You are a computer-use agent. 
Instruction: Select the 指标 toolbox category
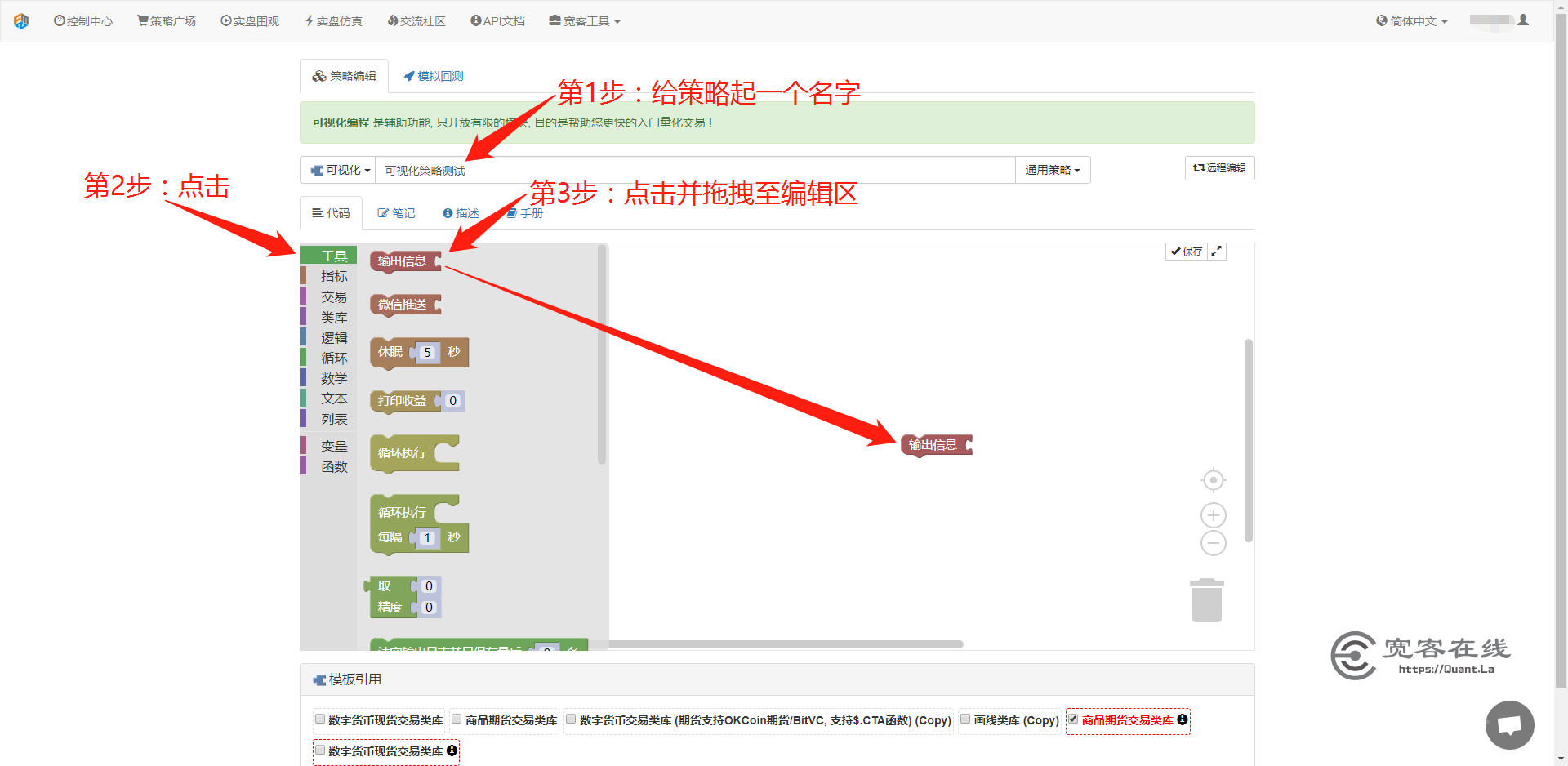[328, 276]
